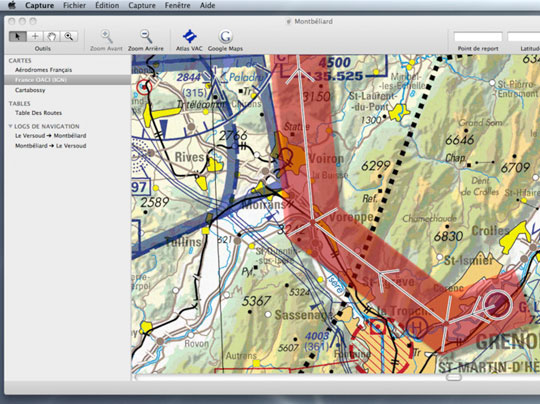Open Table Des Routes

[38, 113]
